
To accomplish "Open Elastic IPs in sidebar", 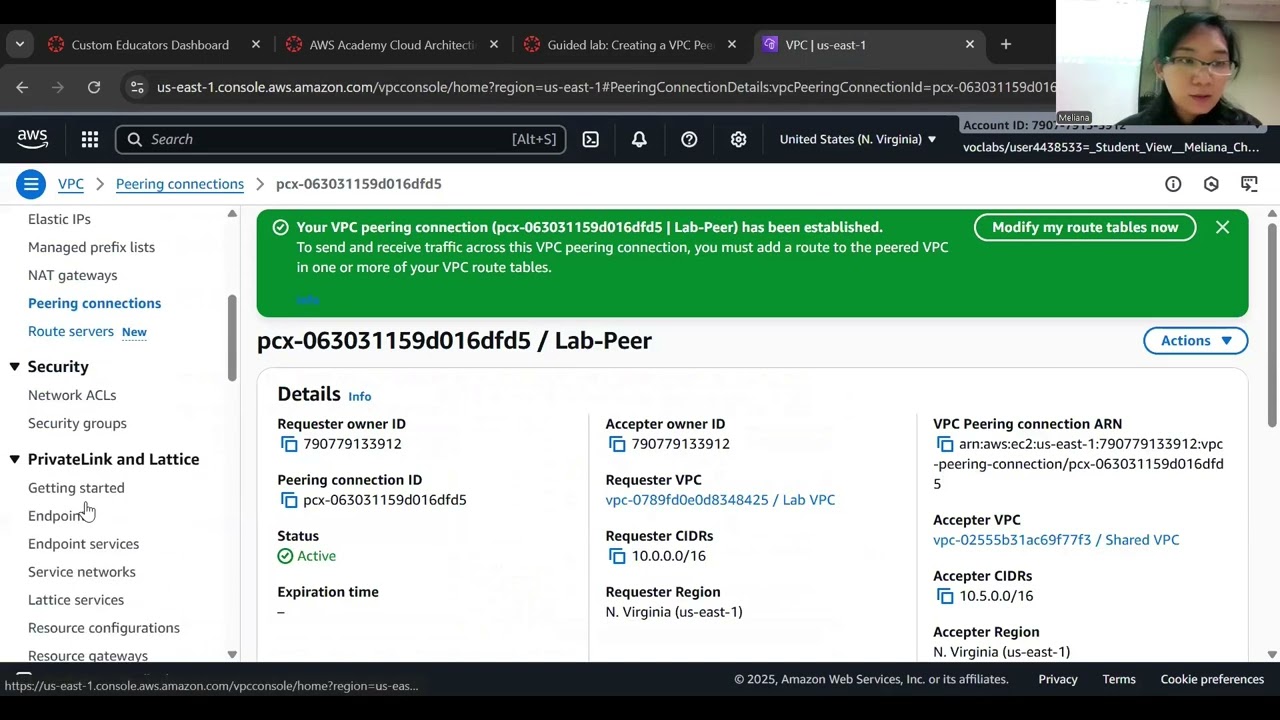I will (59, 219).
